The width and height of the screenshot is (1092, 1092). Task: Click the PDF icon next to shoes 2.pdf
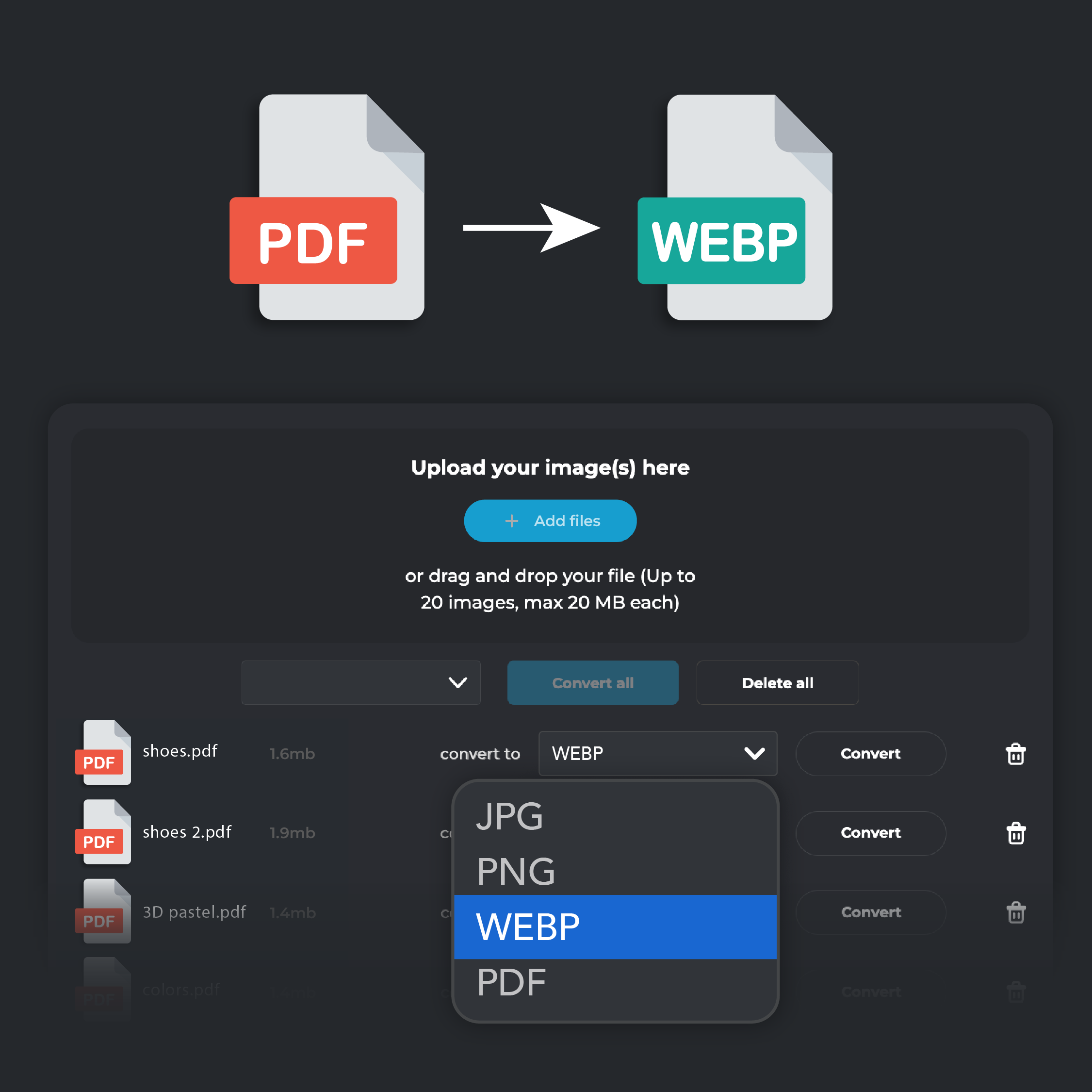pos(103,831)
